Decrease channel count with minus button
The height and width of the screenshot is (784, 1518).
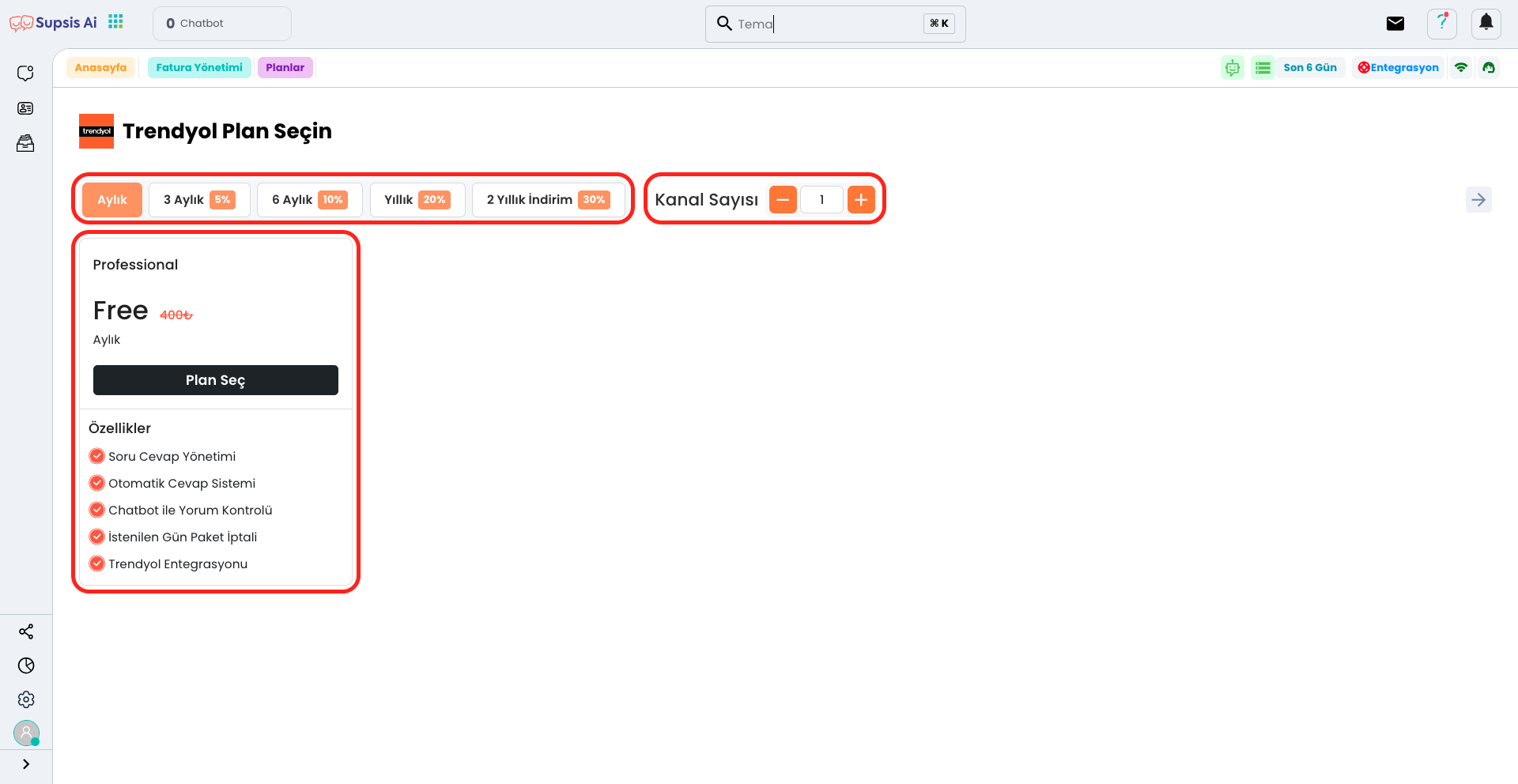783,200
